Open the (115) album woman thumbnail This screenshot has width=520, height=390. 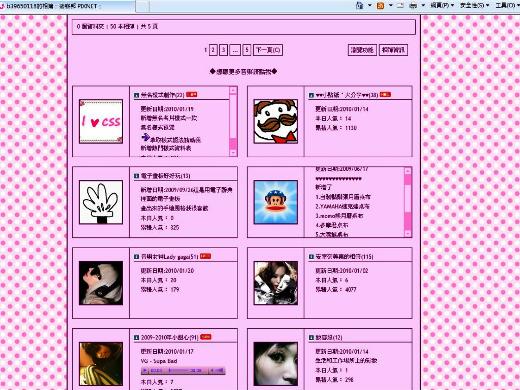276,283
